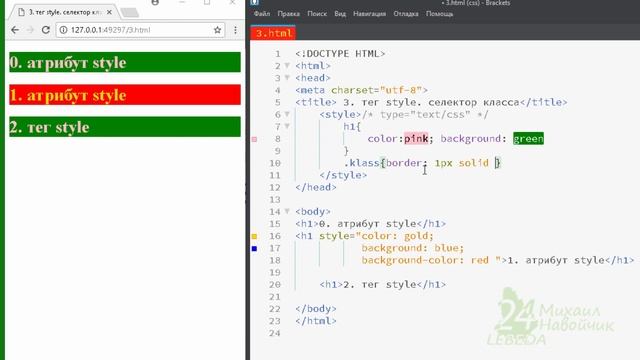
Task: Click the closing '</html>' tag line 23
Action: click(316, 321)
